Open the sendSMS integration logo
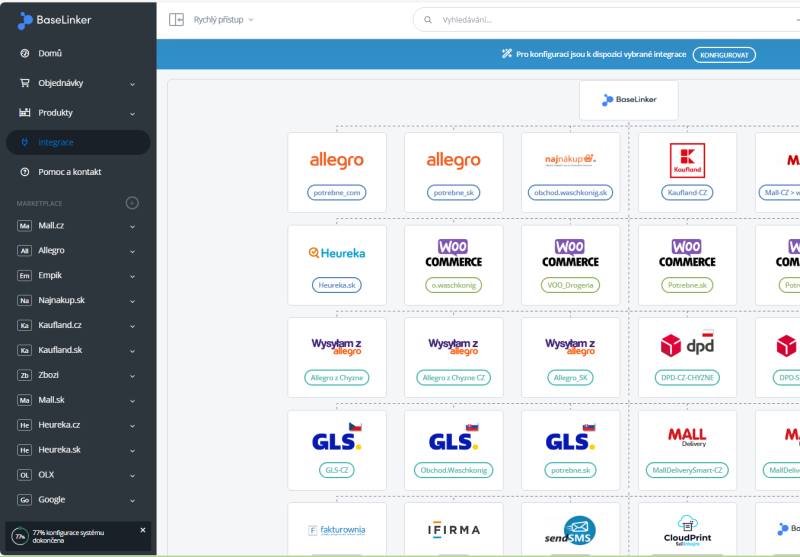 [x=570, y=531]
